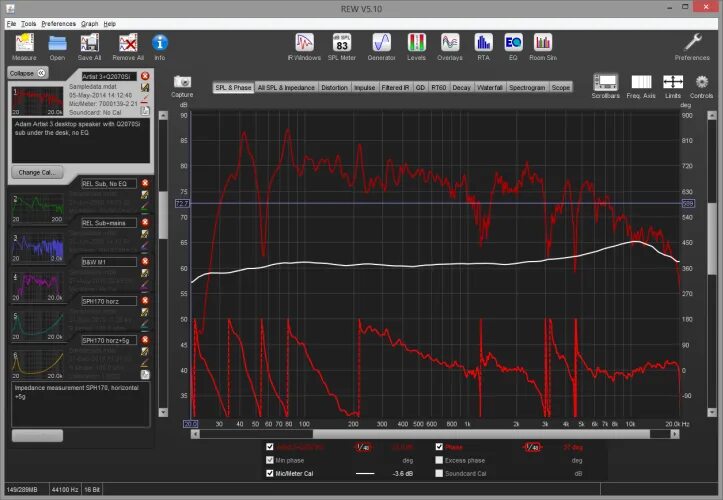Open SPL trace 1/48 smoothing selector
Screen dimensions: 723x500
point(363,447)
